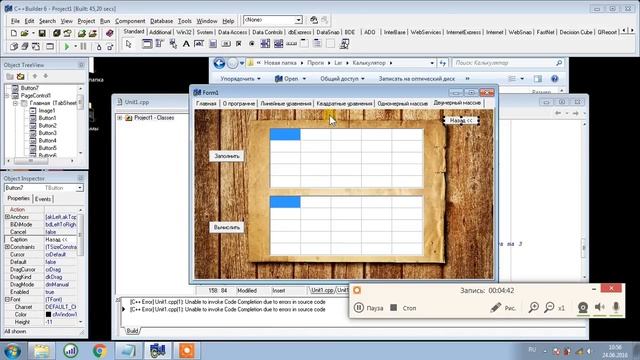640x360 pixels.
Task: Open the Component menu
Action: (130, 21)
